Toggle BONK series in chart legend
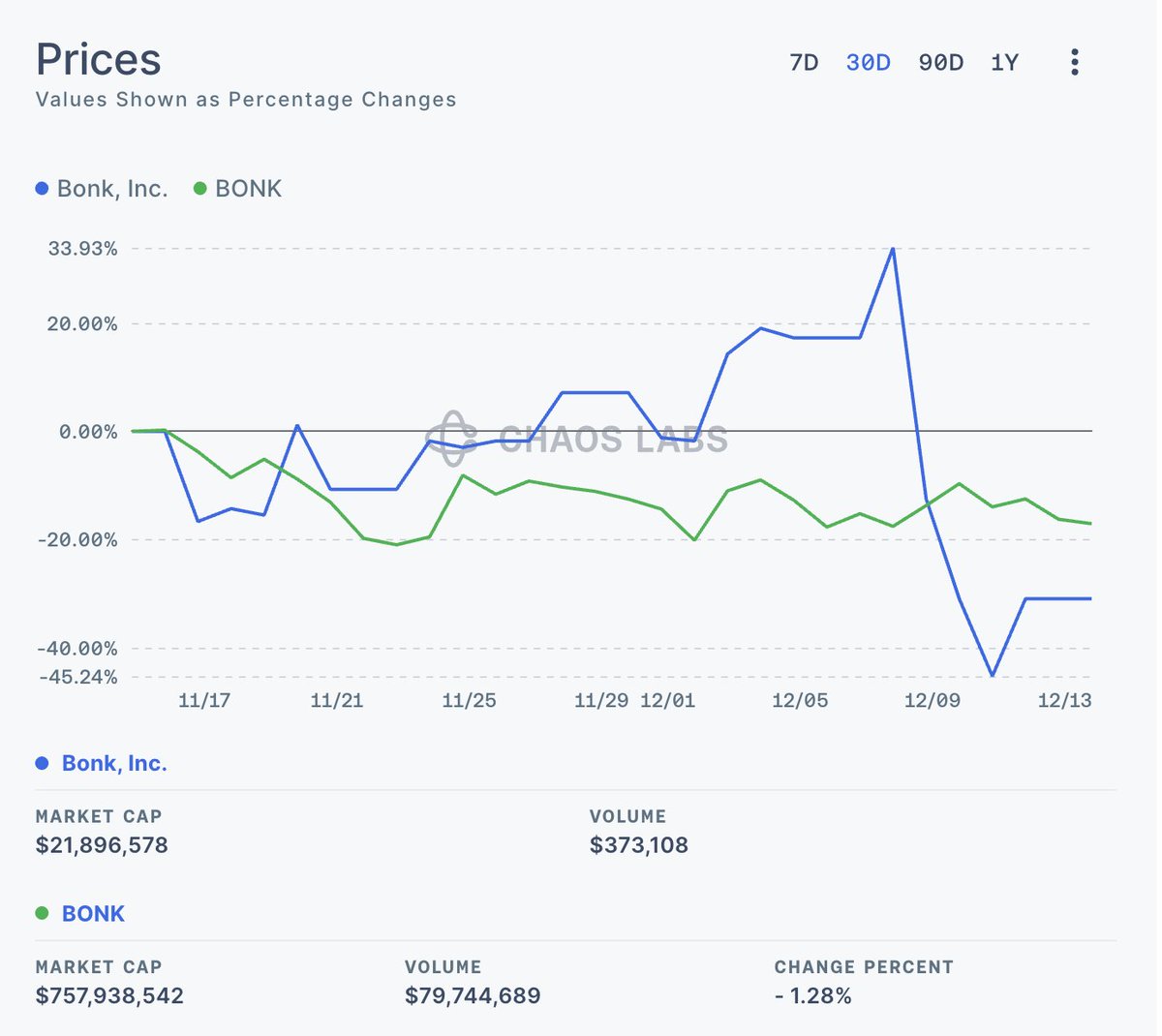Image resolution: width=1162 pixels, height=1036 pixels. click(248, 189)
